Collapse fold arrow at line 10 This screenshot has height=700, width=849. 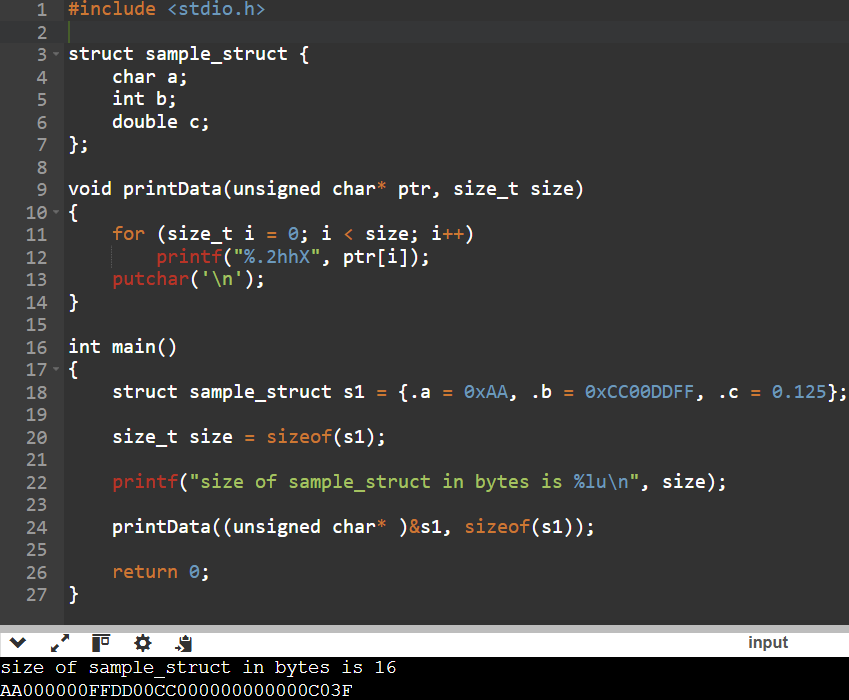pyautogui.click(x=56, y=212)
